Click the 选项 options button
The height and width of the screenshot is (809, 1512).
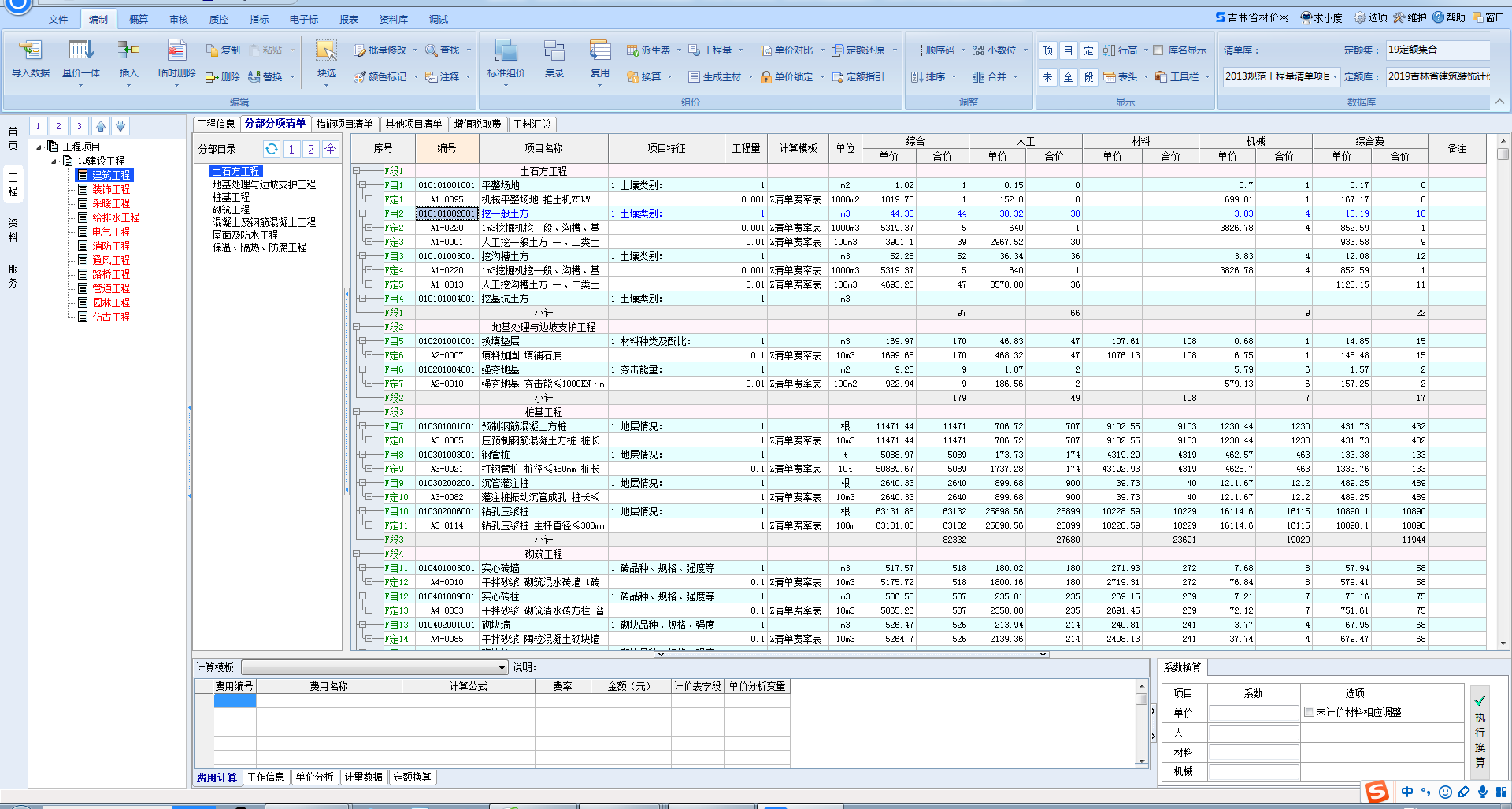(x=1370, y=17)
